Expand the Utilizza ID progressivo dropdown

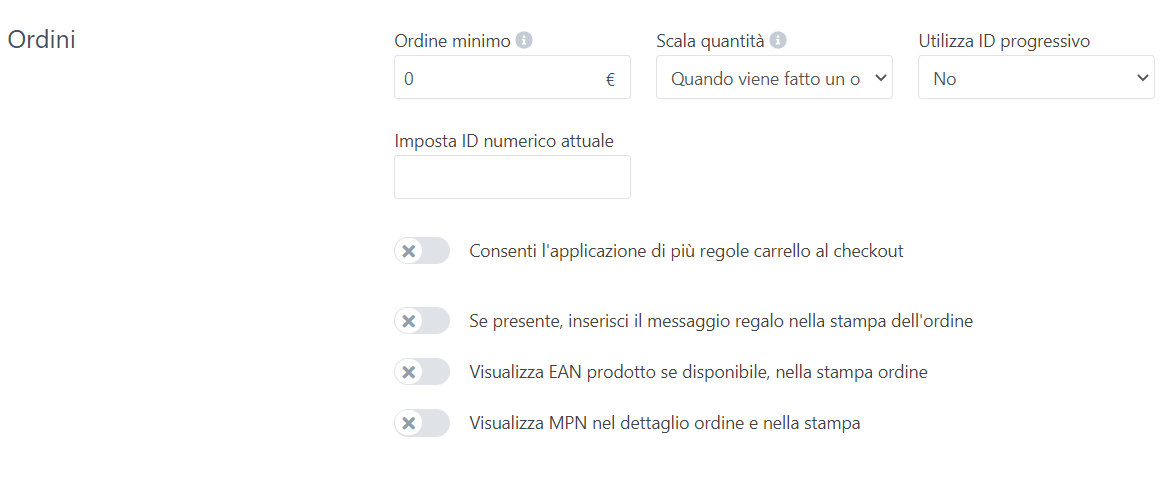pyautogui.click(x=1036, y=78)
